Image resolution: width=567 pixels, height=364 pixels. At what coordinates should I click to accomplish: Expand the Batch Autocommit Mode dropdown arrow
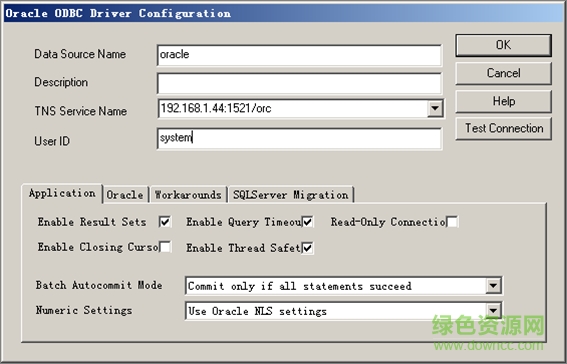coord(493,286)
